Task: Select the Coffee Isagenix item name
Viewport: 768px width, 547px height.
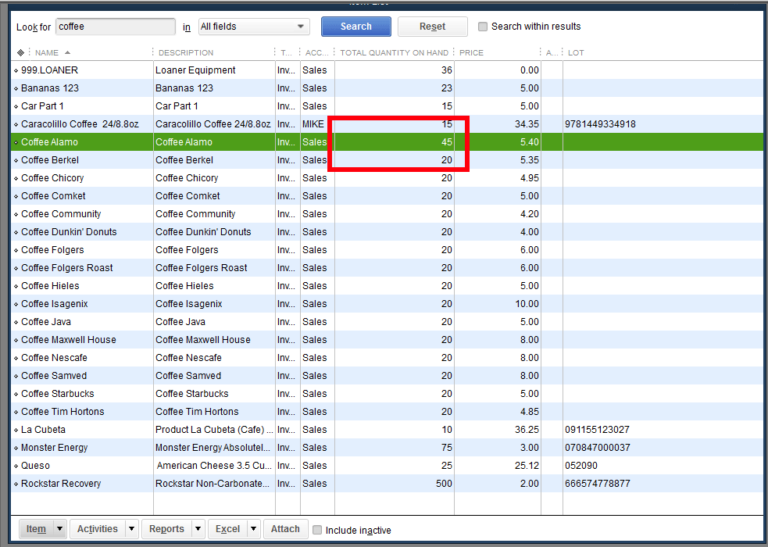Action: [x=54, y=304]
